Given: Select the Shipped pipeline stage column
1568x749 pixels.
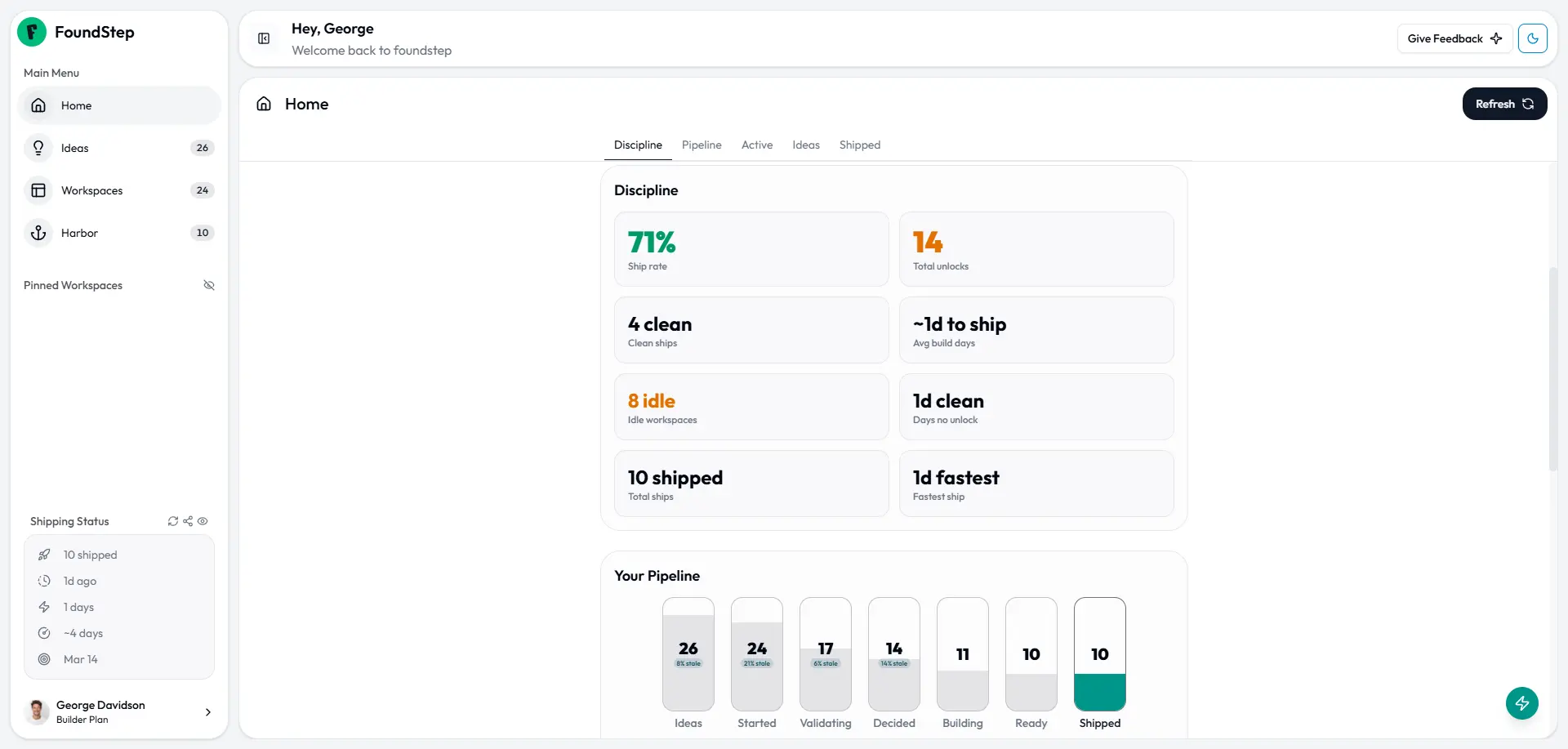Looking at the screenshot, I should [x=1100, y=663].
